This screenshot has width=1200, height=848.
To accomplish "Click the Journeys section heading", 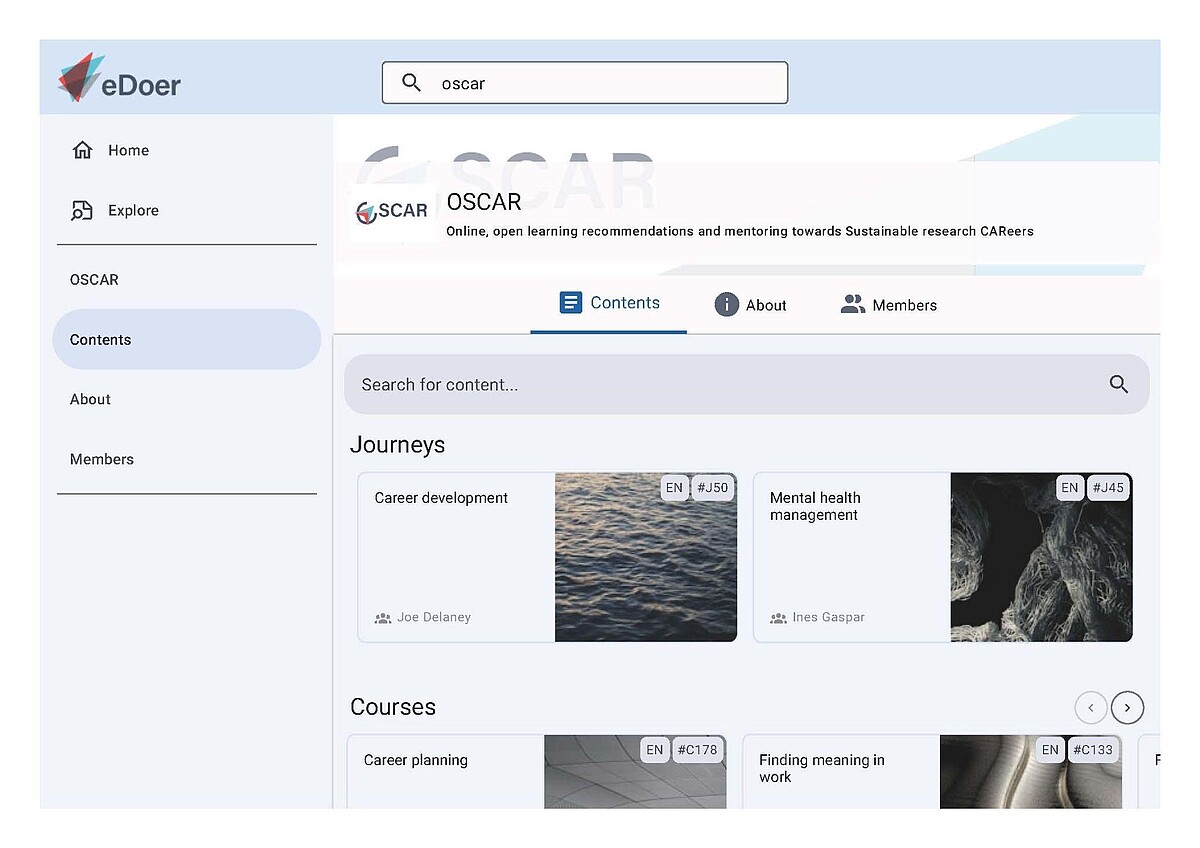I will pos(398,445).
